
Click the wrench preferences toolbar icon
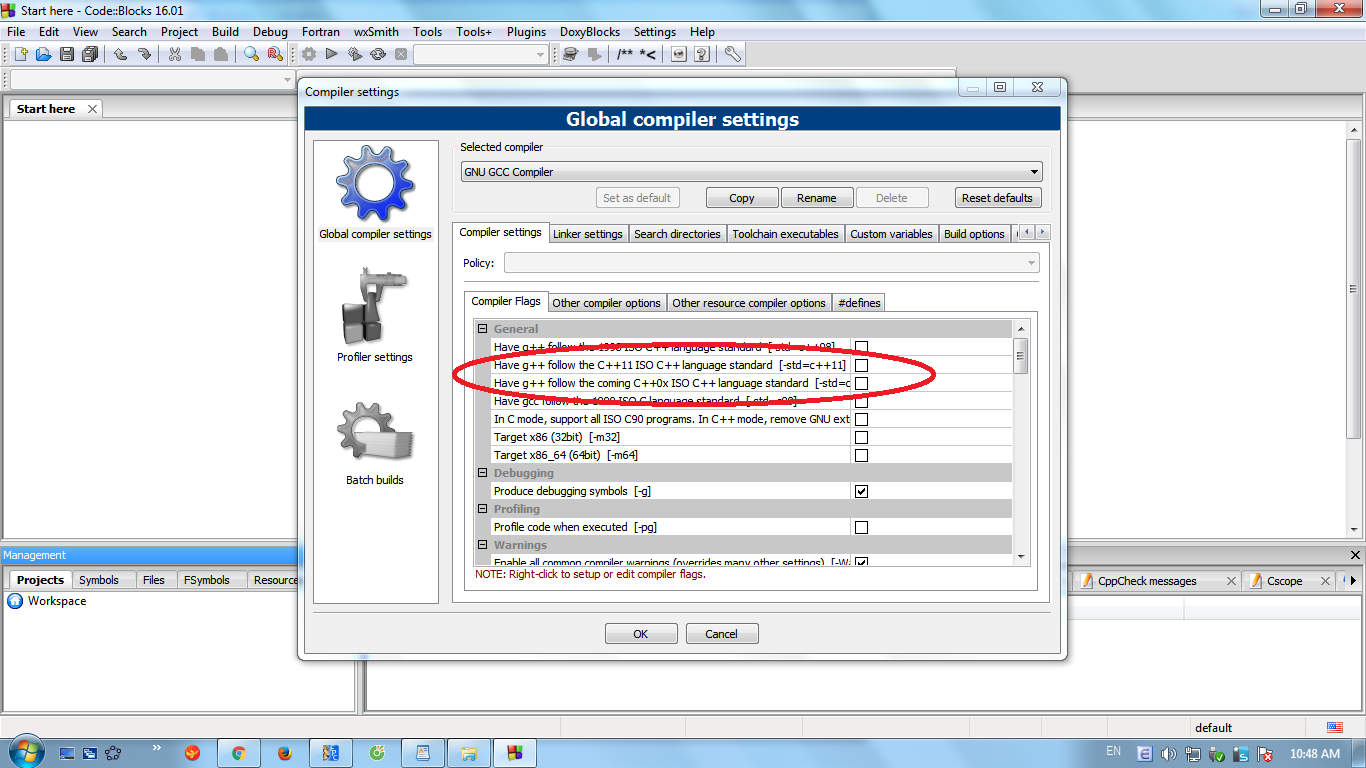pyautogui.click(x=733, y=54)
